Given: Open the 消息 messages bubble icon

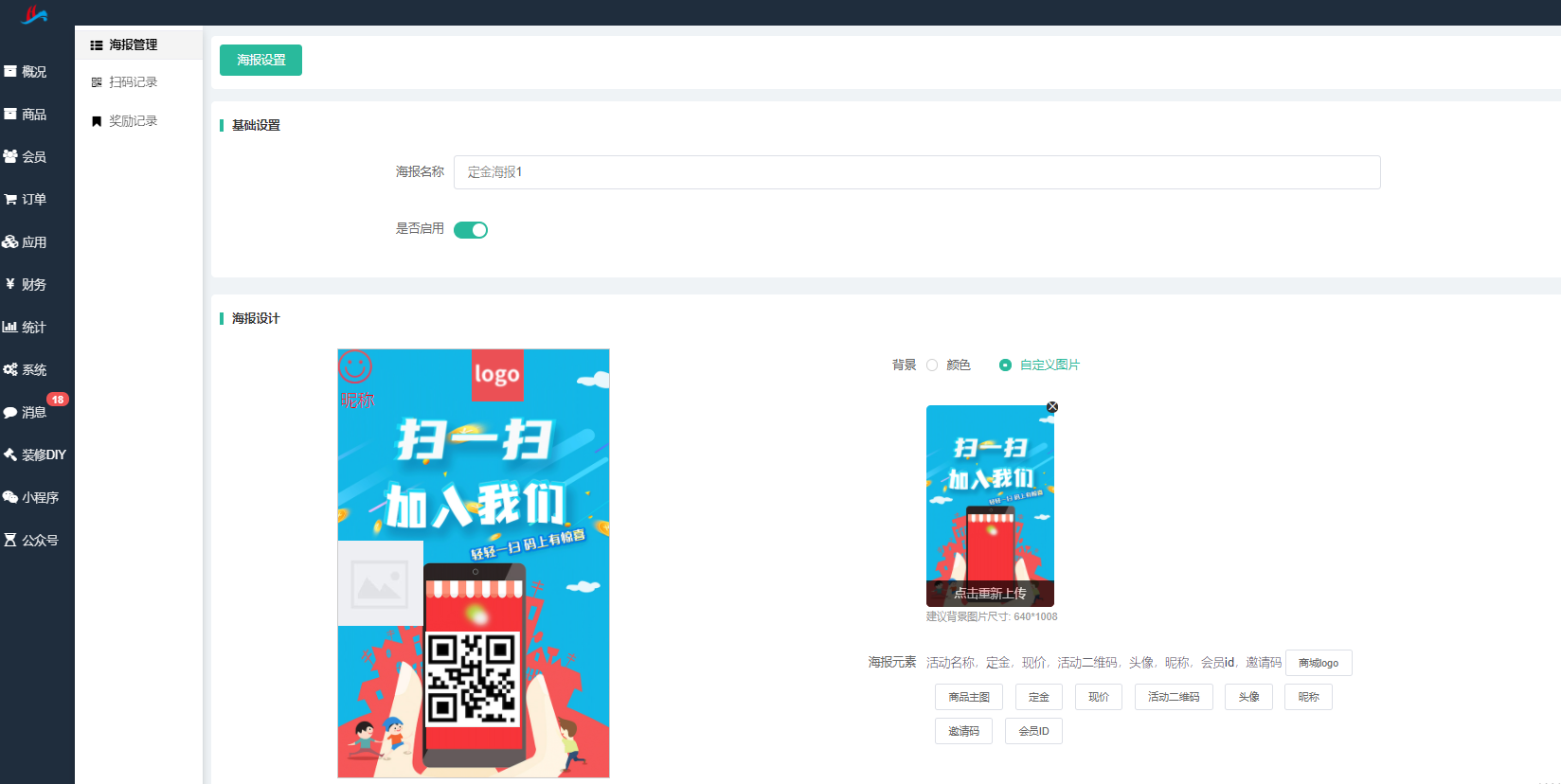Looking at the screenshot, I should point(10,413).
